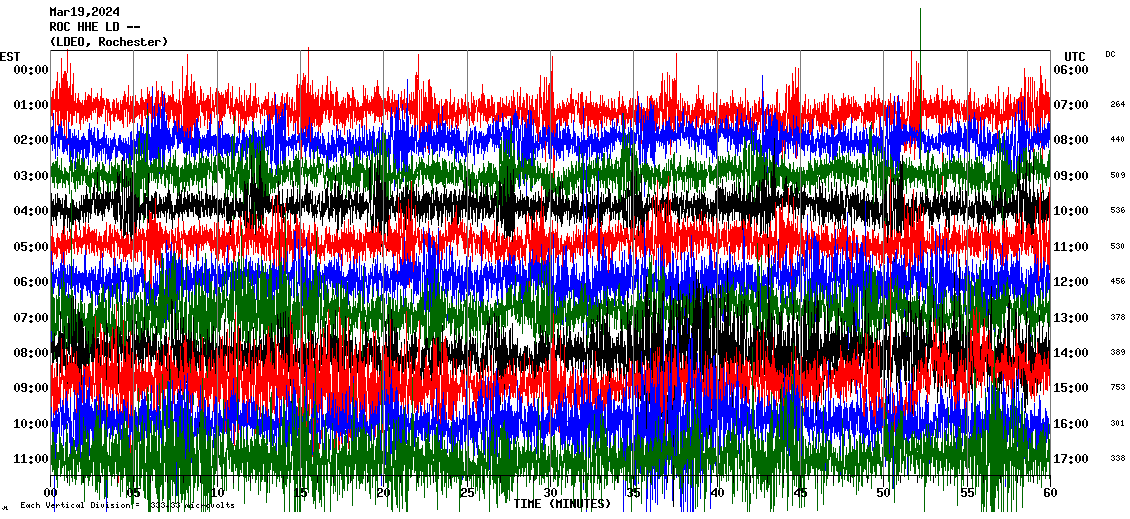The width and height of the screenshot is (1130, 519).
Task: Click the 04:00 EST row label
Action: [31, 211]
